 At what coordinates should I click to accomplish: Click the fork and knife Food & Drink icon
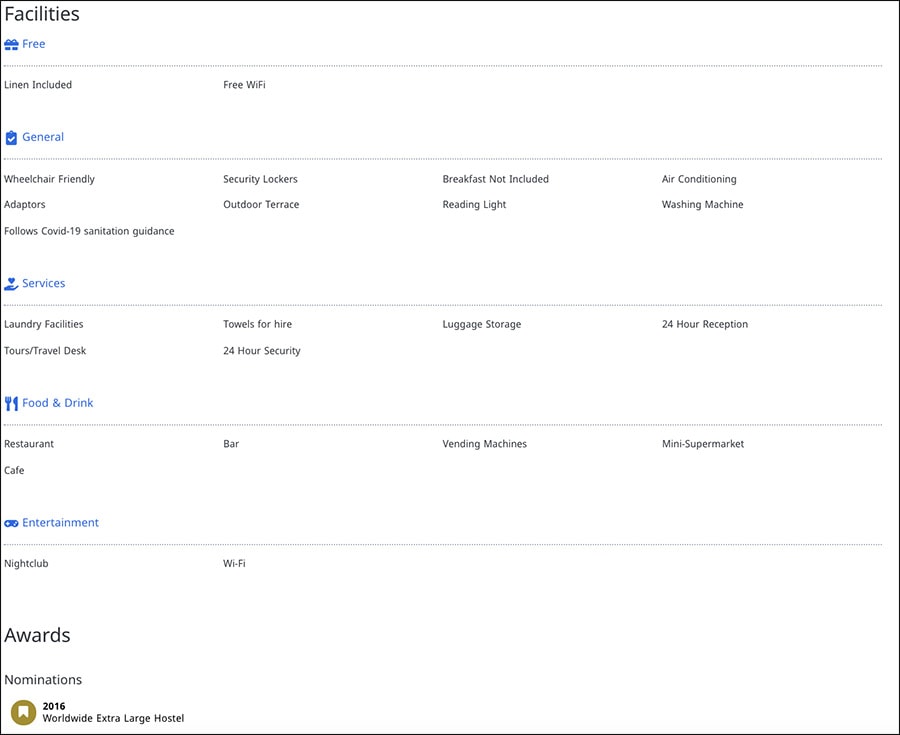click(11, 403)
